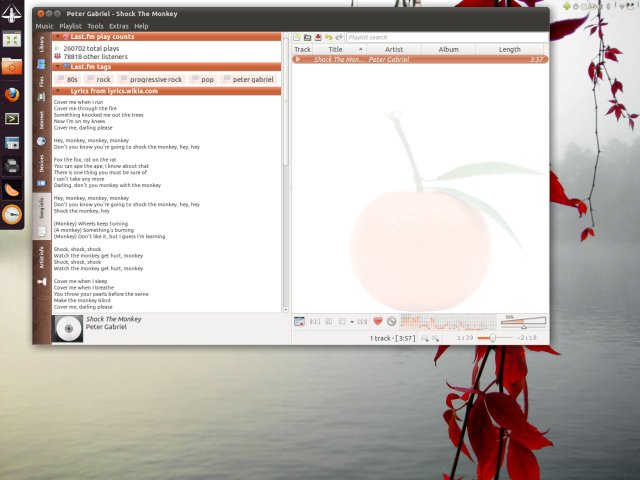Collapse the Last.fm tags section
The image size is (640, 480).
tap(57, 66)
